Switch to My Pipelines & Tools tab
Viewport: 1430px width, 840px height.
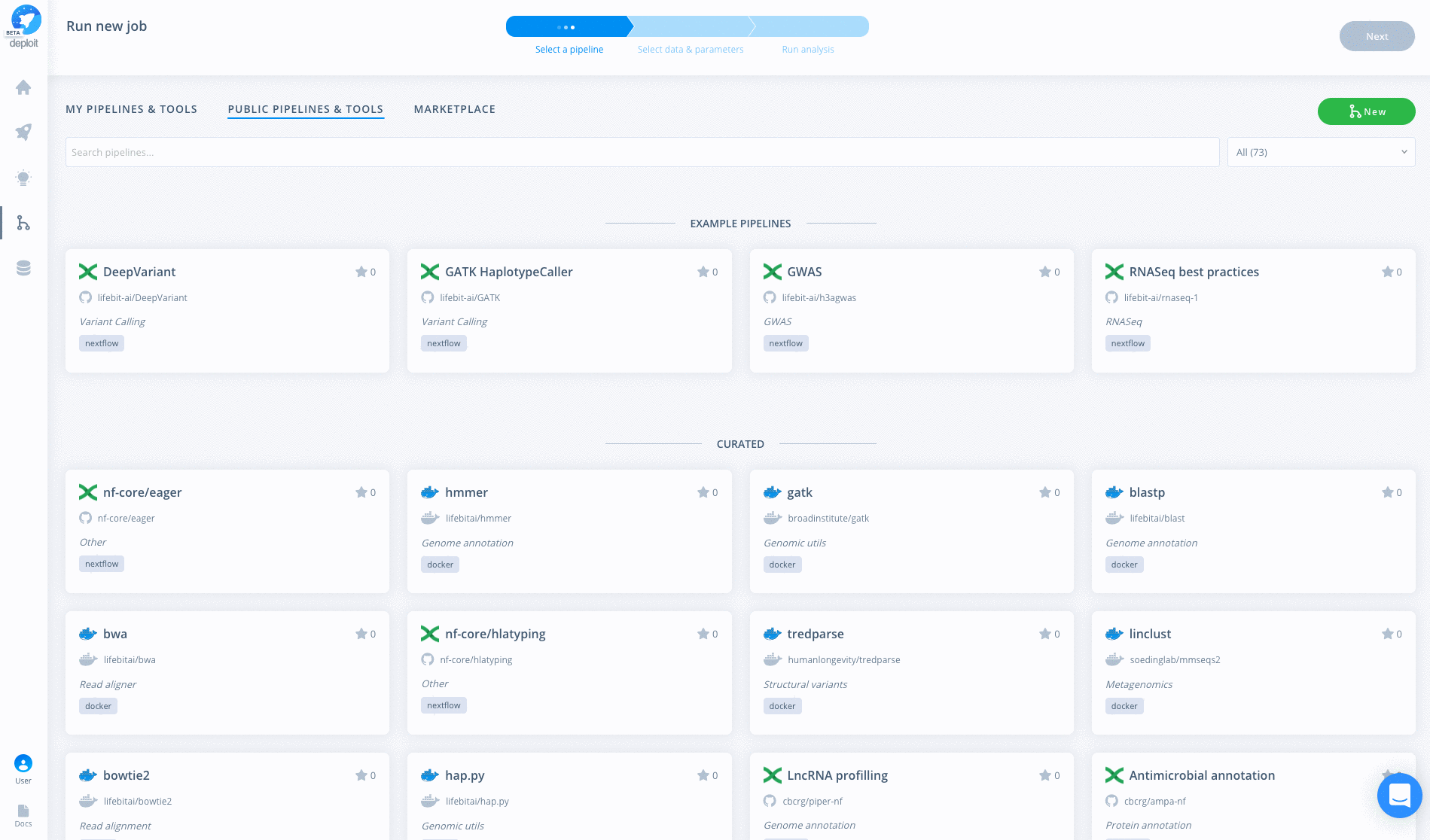(131, 109)
